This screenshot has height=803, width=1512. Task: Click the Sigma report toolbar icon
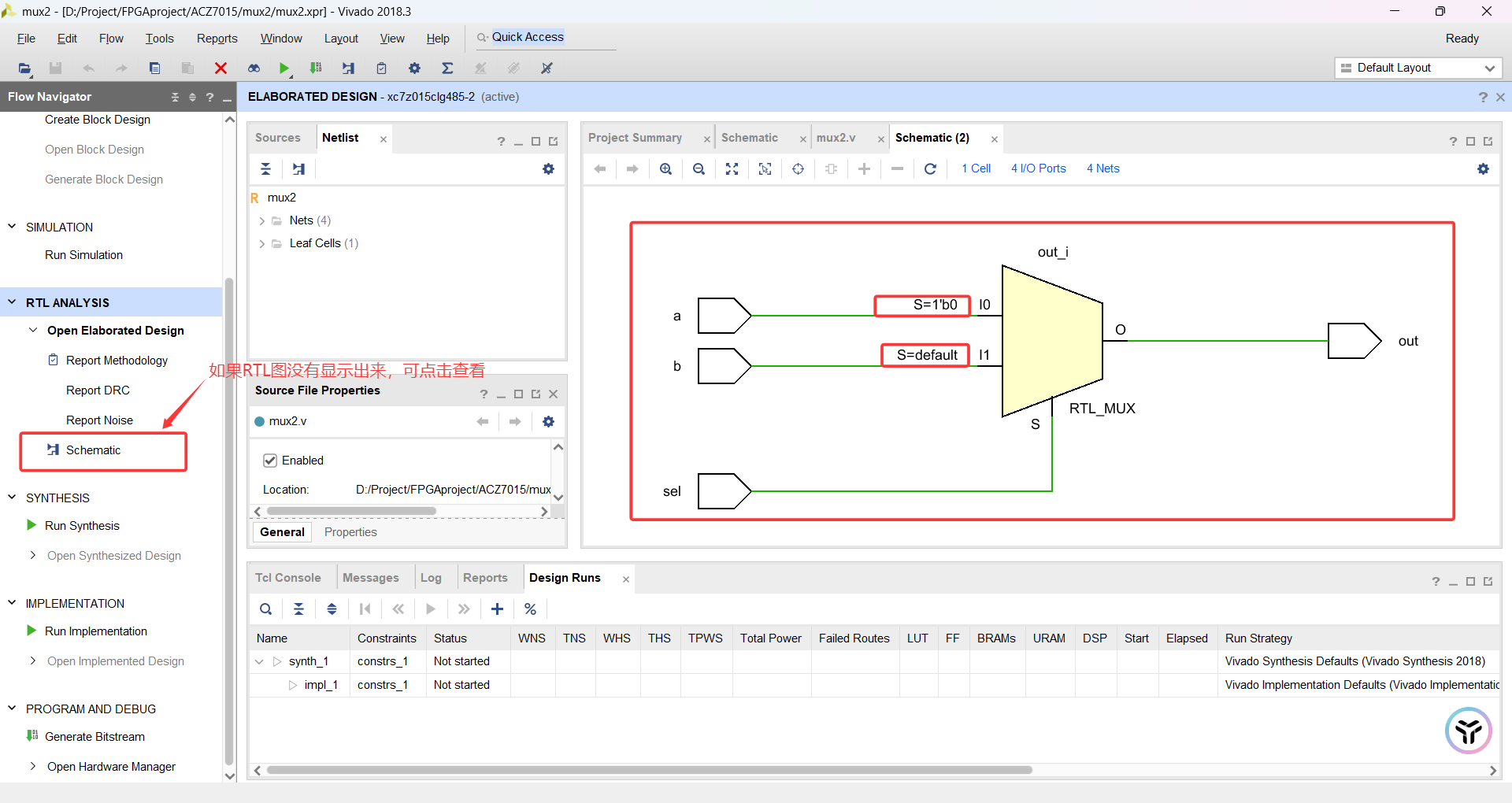(447, 68)
